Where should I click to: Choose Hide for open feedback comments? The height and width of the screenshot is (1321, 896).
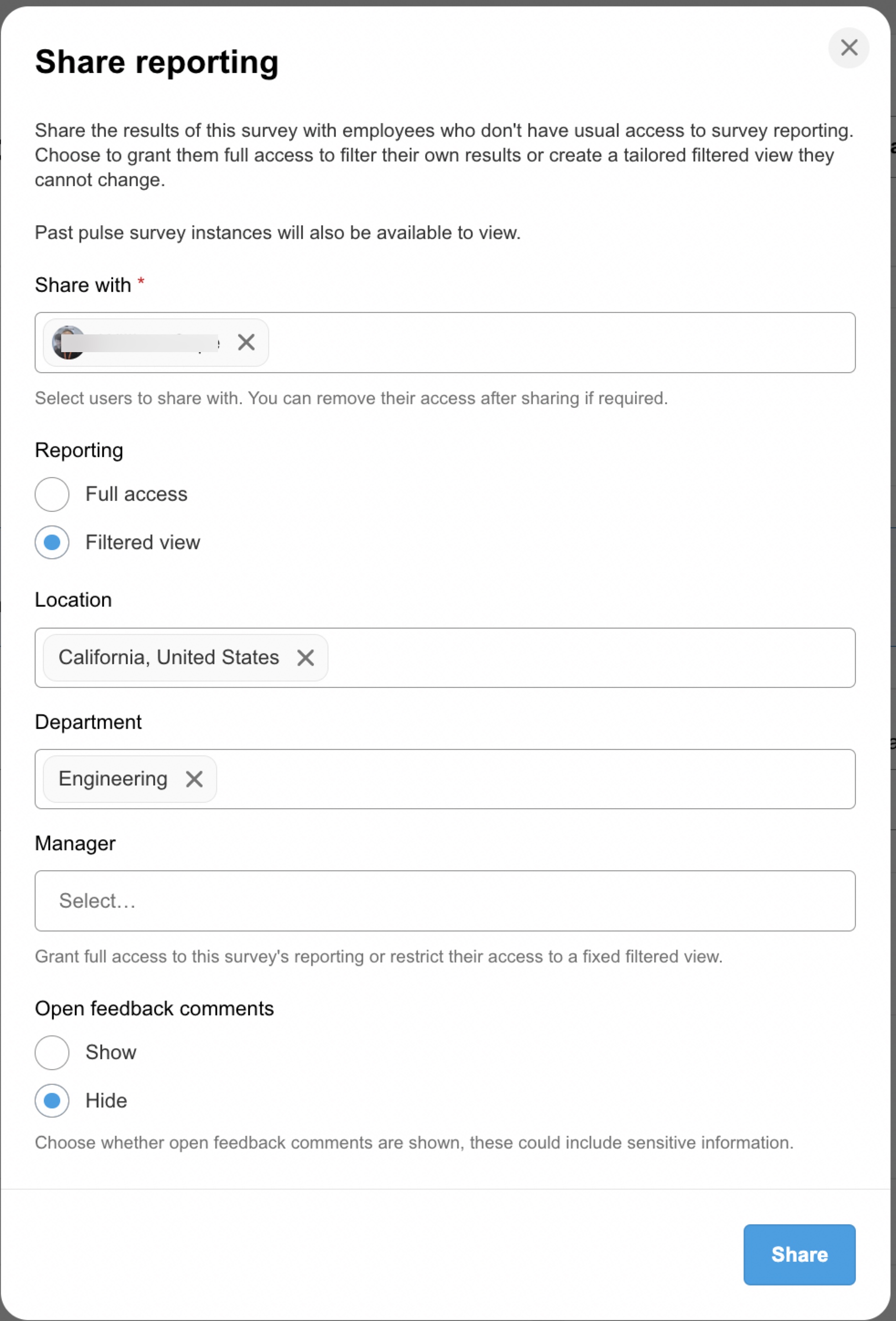pyautogui.click(x=52, y=1101)
